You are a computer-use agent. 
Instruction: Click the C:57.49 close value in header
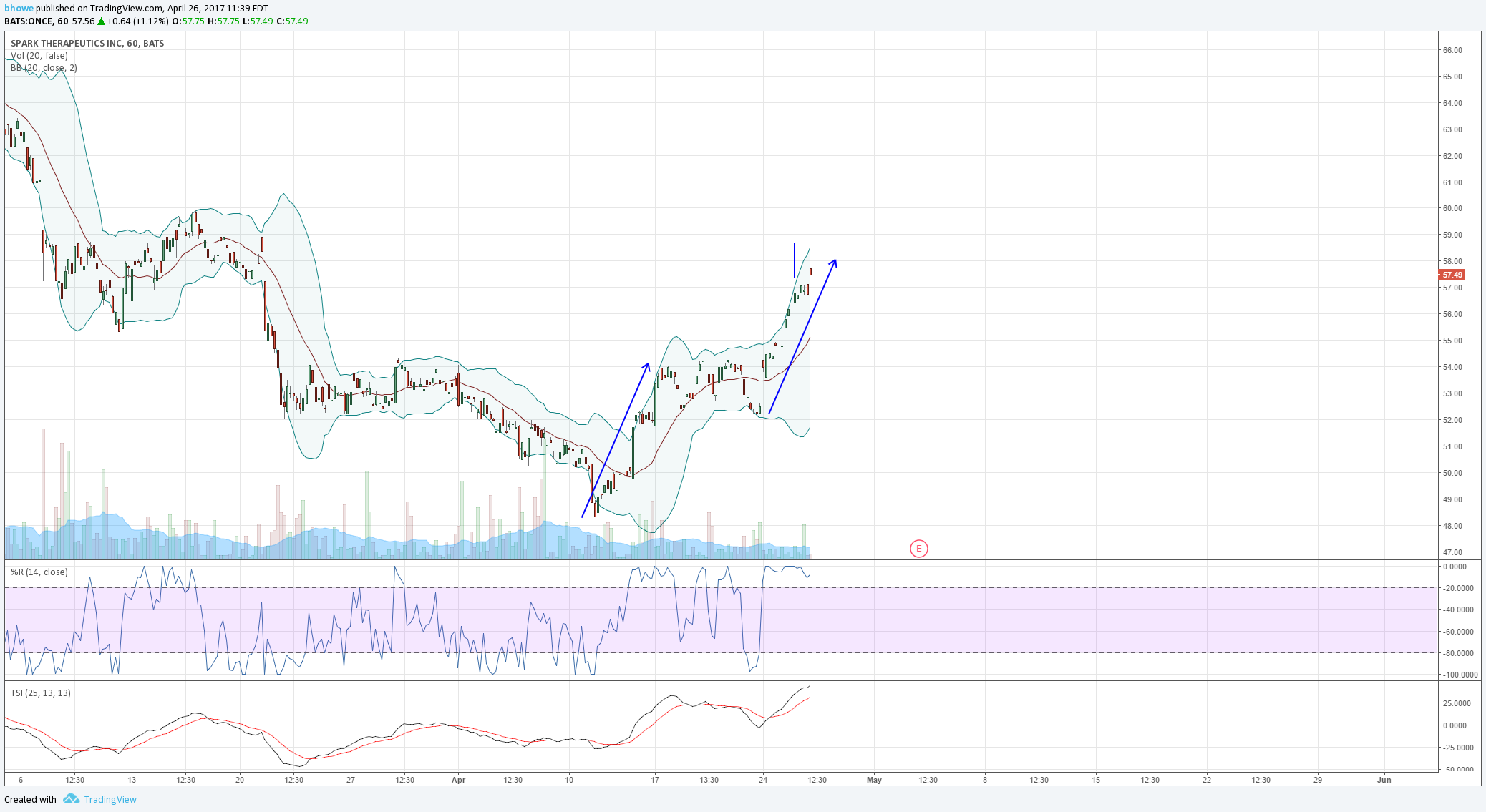click(293, 21)
